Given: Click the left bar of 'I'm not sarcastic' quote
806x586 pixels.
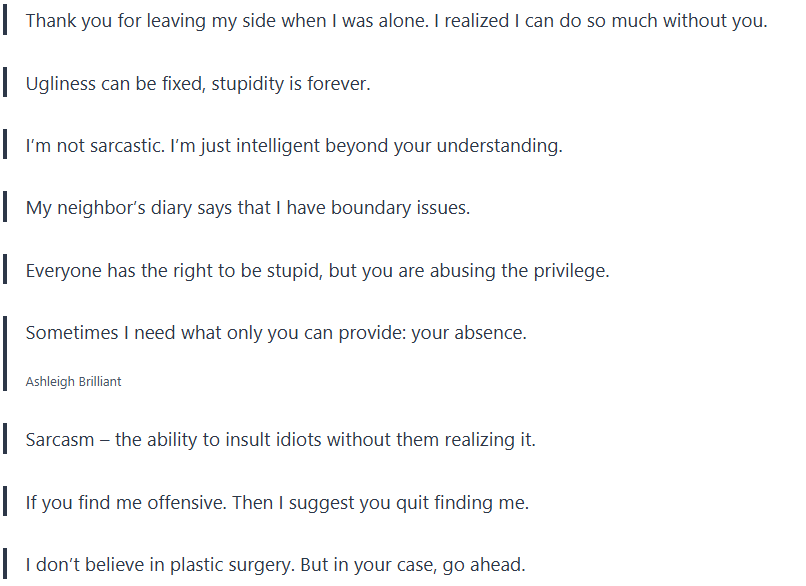Looking at the screenshot, I should tap(6, 146).
